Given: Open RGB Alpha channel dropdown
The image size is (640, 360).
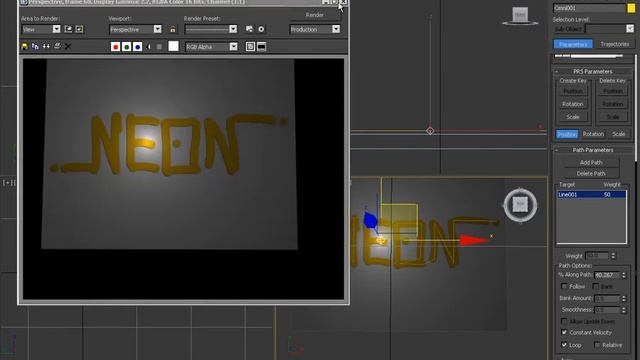Looking at the screenshot, I should click(x=211, y=47).
